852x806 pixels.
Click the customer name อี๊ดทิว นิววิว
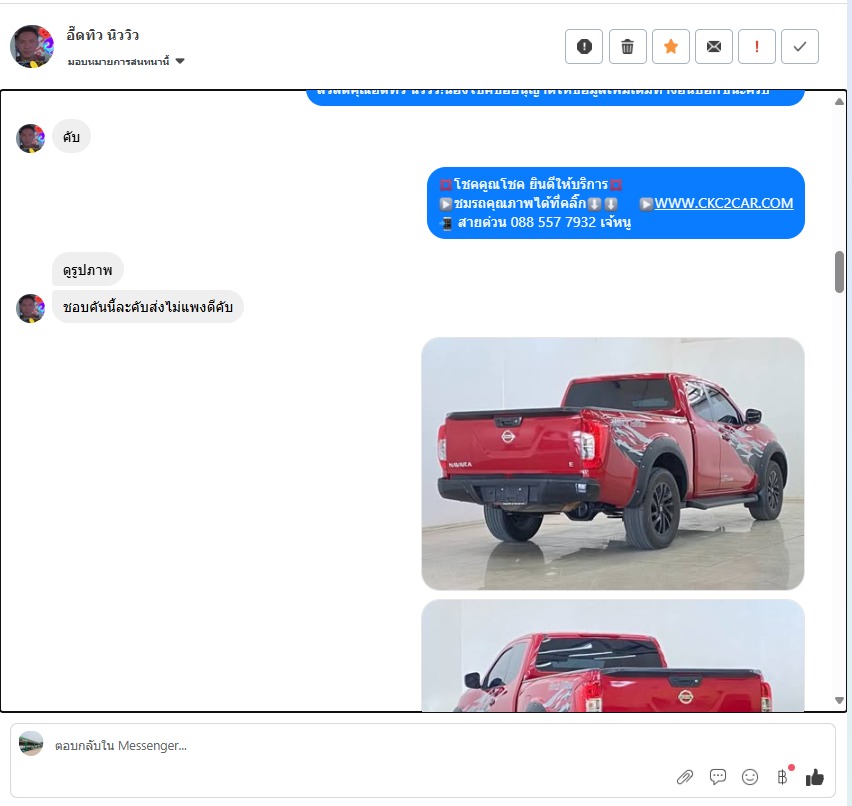click(103, 35)
